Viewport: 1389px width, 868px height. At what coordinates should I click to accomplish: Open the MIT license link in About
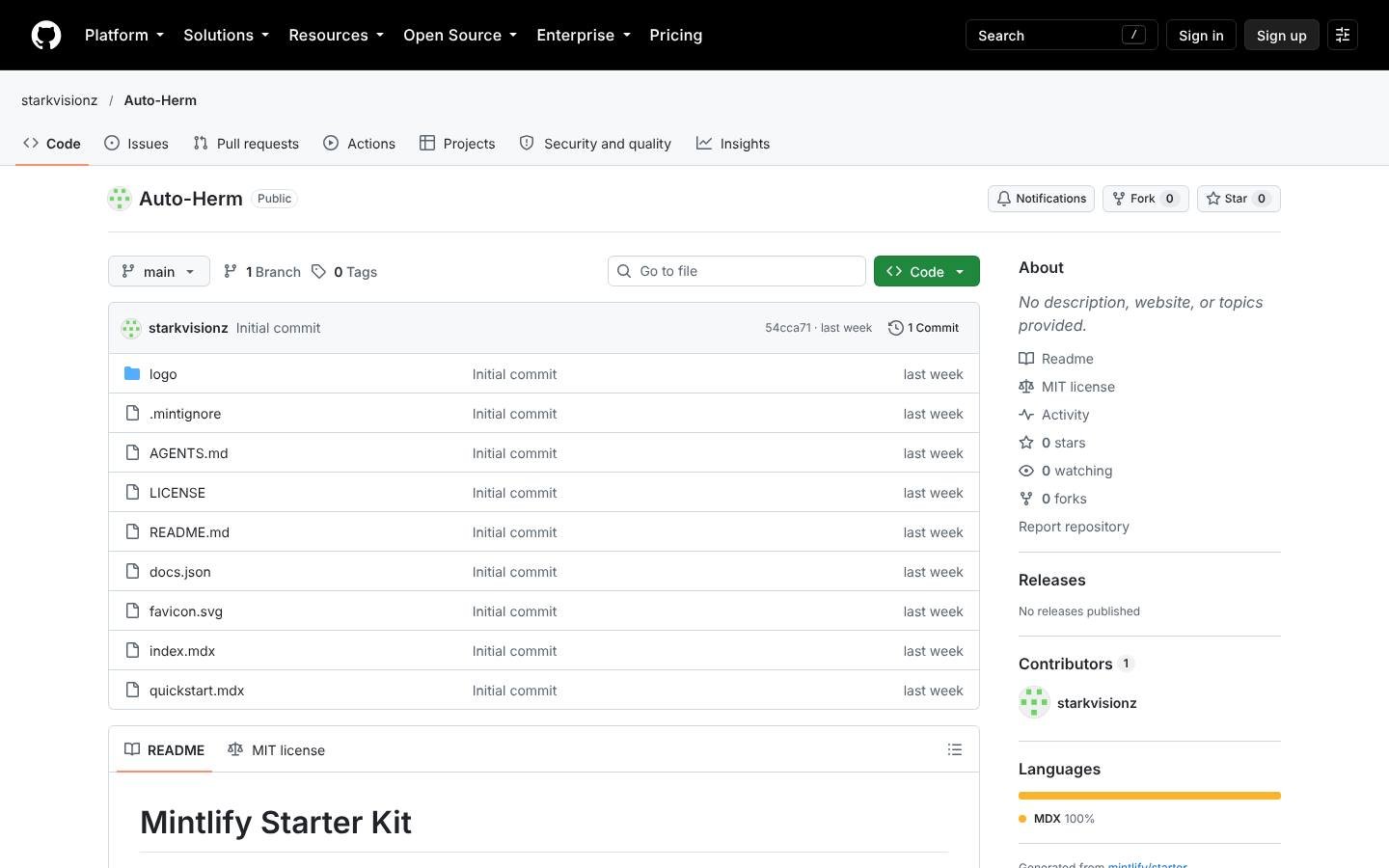click(1067, 387)
